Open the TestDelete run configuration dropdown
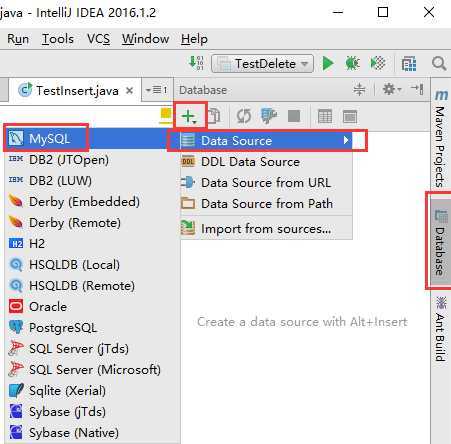451x444 pixels. click(x=262, y=63)
